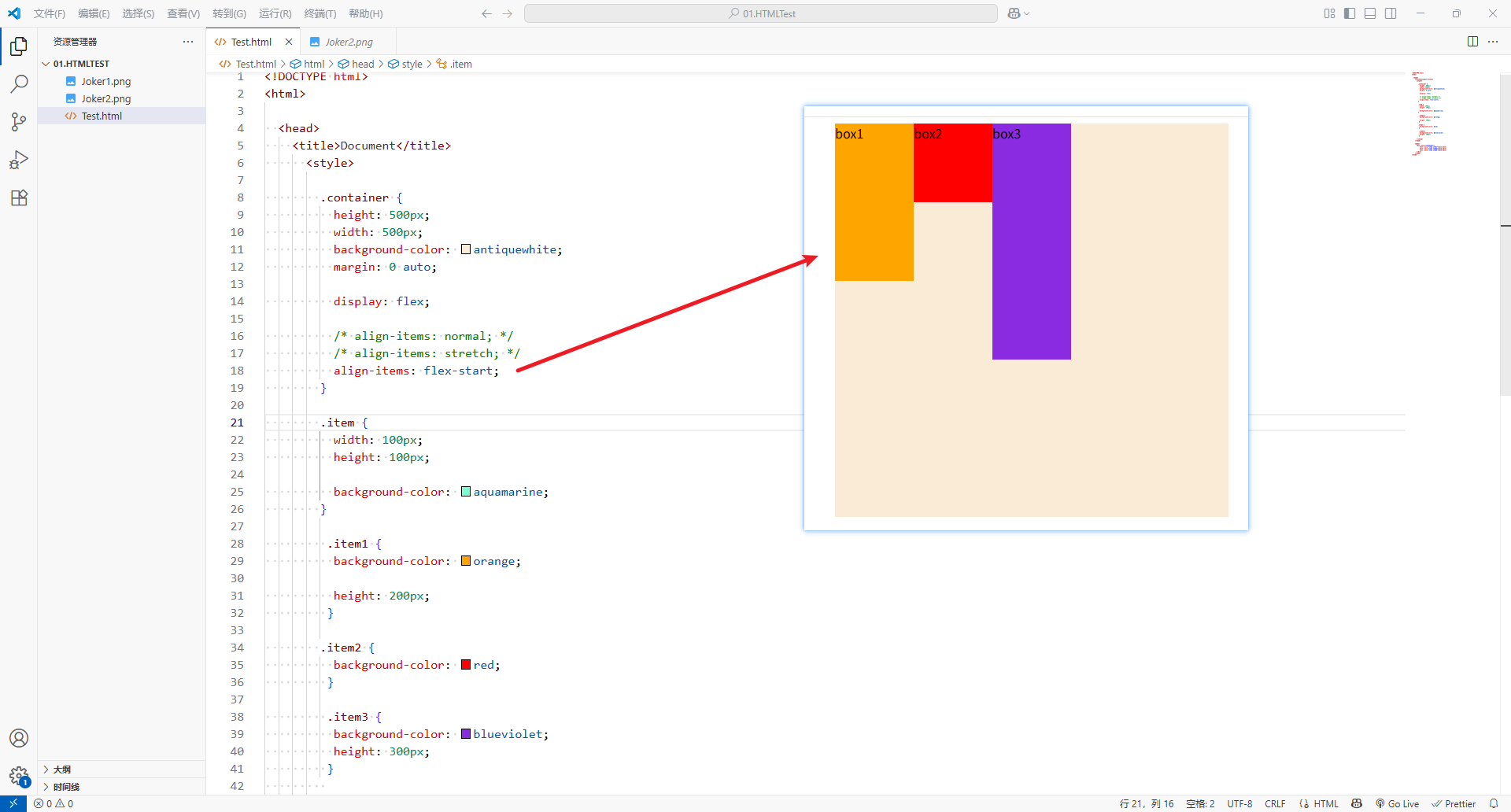Switch to the Test.html editor tab
1511x812 pixels.
point(251,42)
